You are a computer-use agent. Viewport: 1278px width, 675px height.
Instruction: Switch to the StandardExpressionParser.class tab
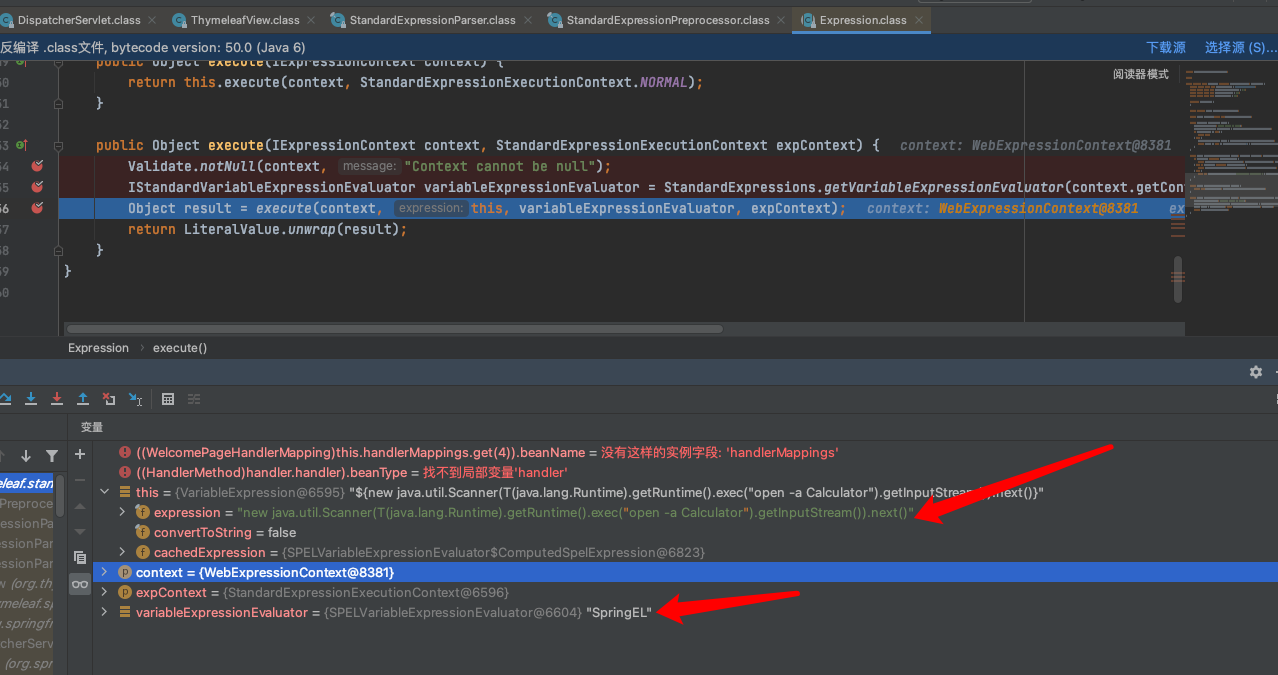[432, 20]
